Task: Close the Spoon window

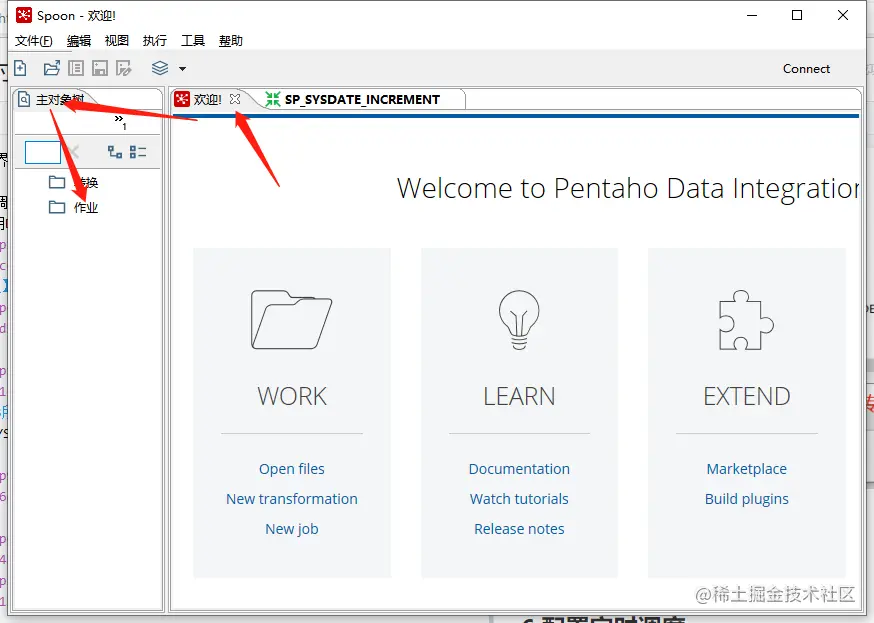Action: coord(843,15)
